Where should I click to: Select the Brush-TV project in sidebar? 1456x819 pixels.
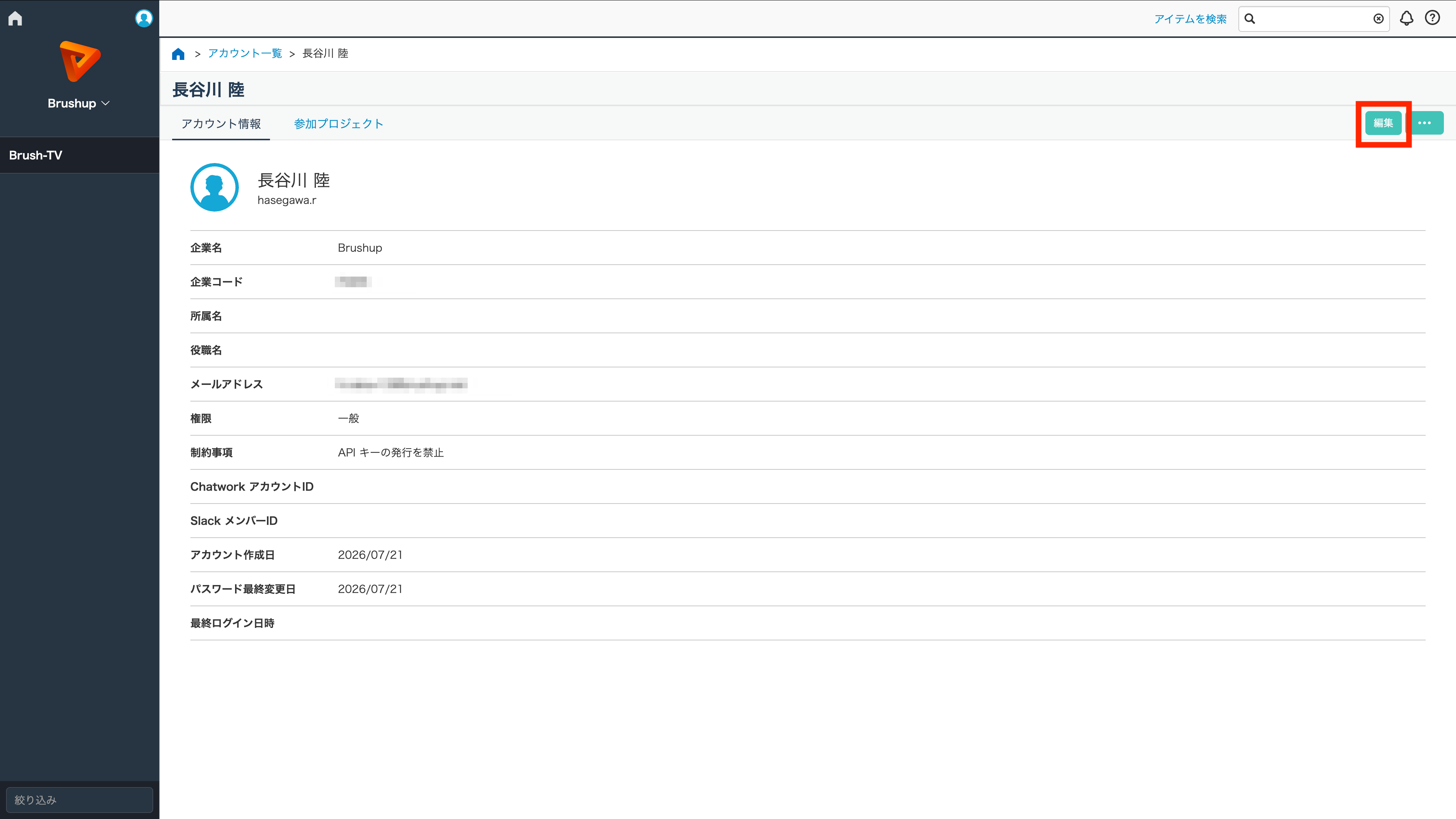click(80, 155)
